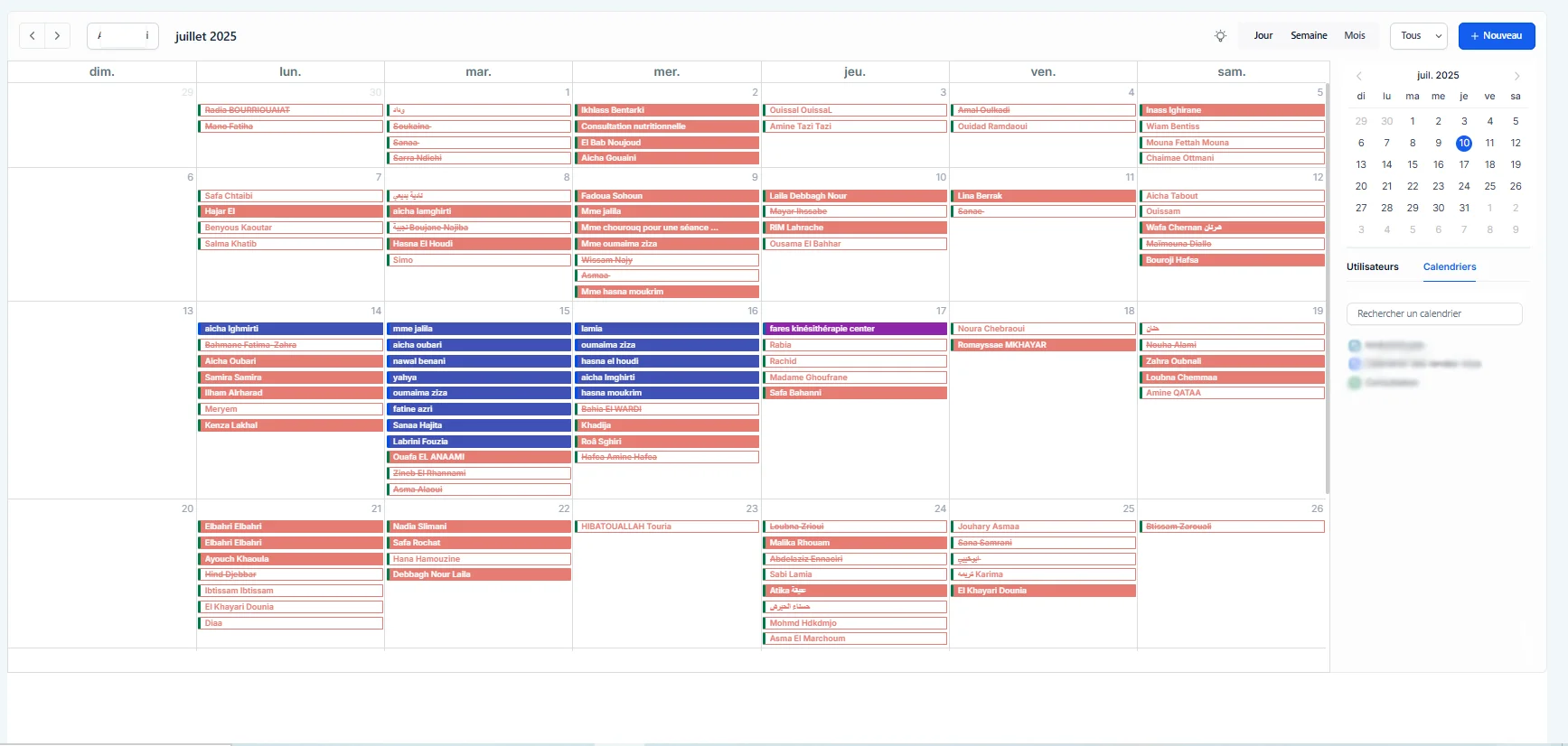Open the Inass Ighirane appointment
Screen dimensions: 1568x746
[1232, 110]
